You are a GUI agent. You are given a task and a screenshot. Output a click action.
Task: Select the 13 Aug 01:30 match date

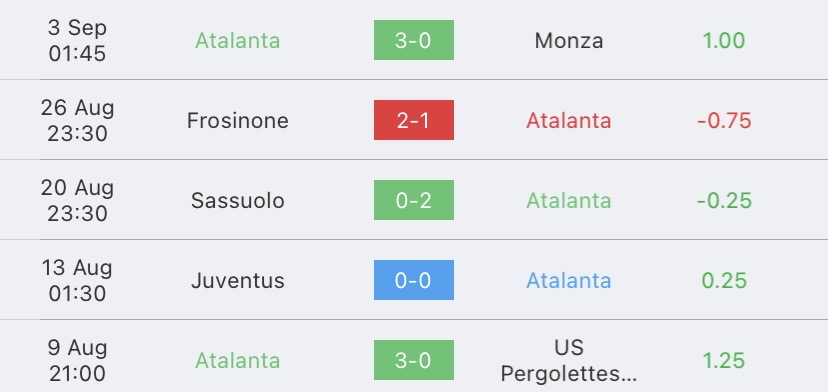[77, 281]
